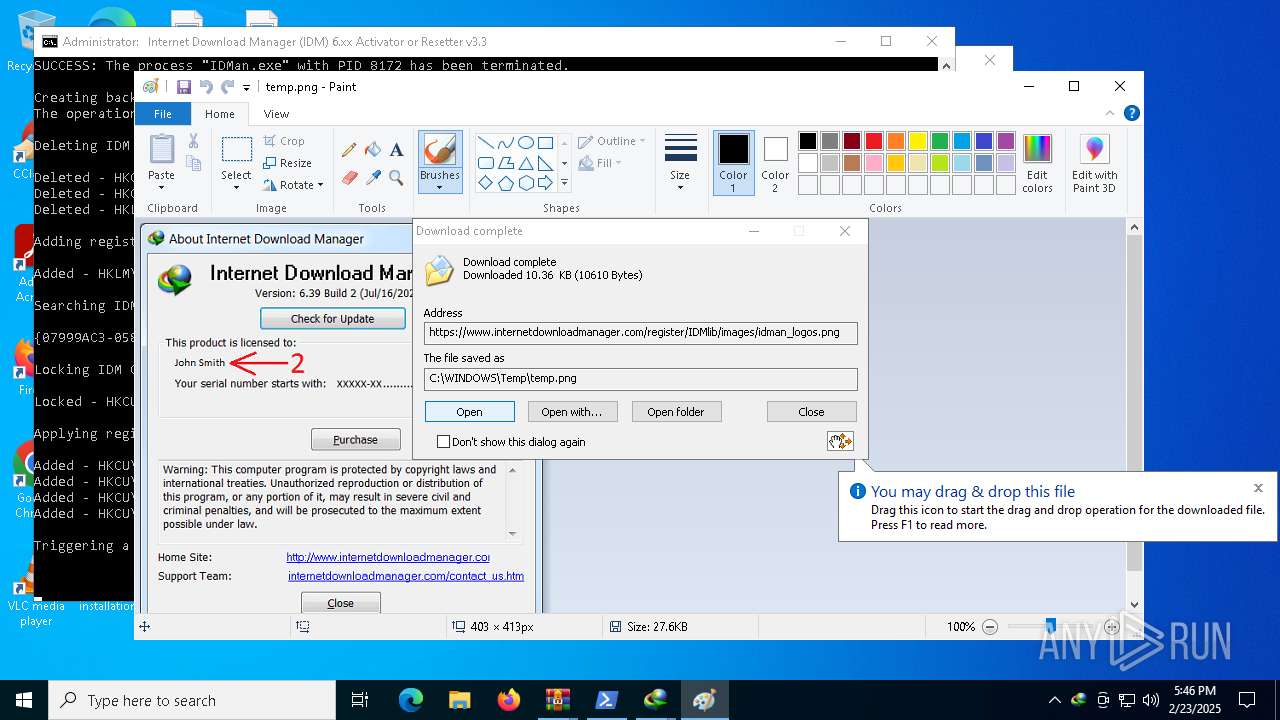Choose the pink color swatch
This screenshot has width=1280, height=720.
tap(874, 163)
